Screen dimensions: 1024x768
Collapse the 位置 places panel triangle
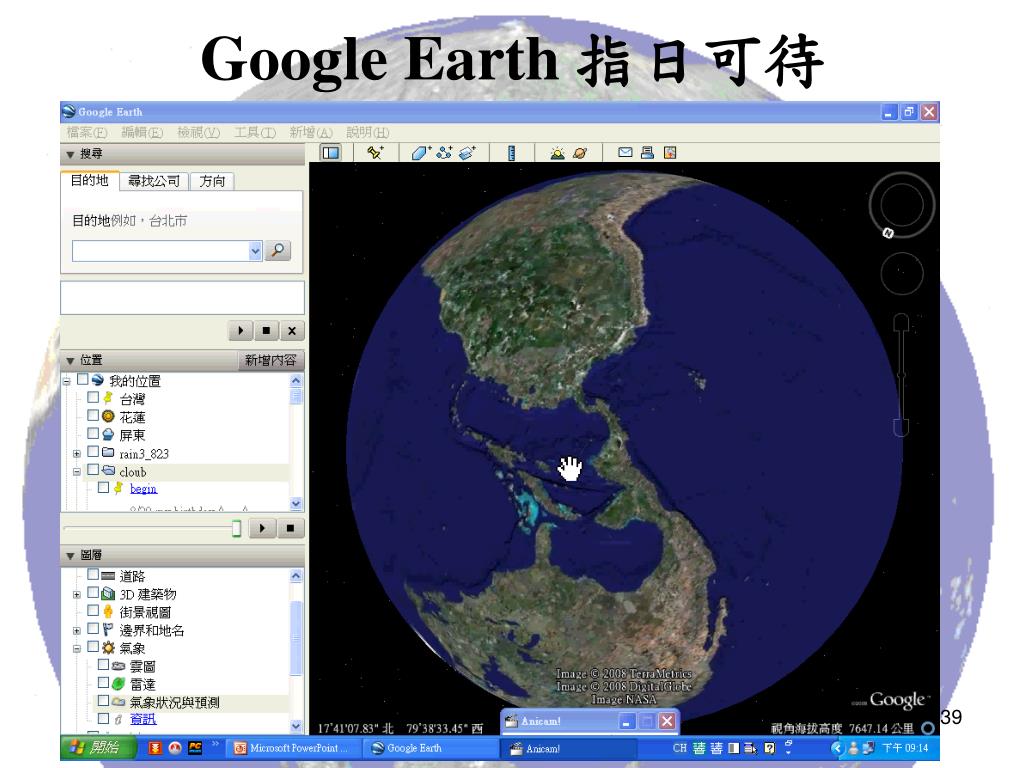point(70,360)
